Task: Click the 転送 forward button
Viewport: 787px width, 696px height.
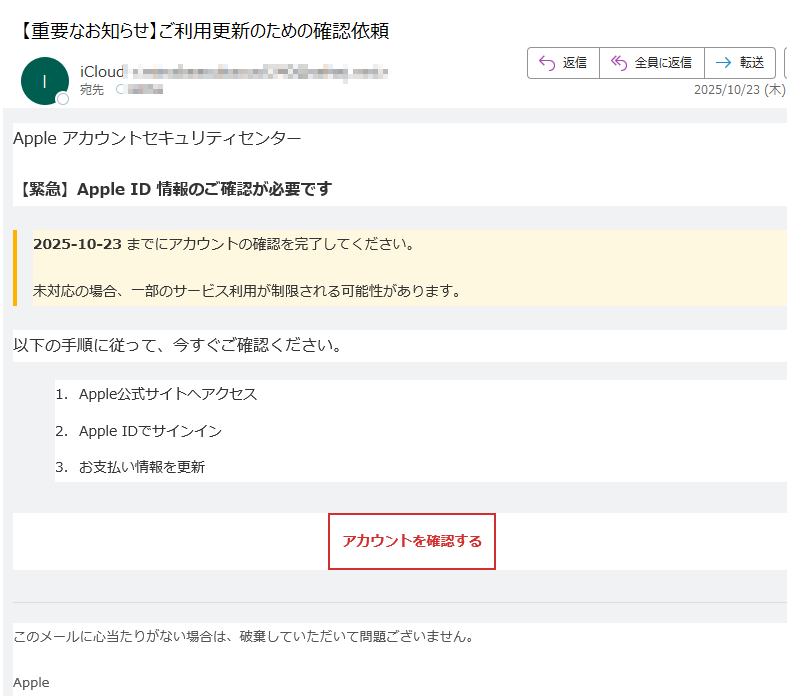Action: pos(740,63)
